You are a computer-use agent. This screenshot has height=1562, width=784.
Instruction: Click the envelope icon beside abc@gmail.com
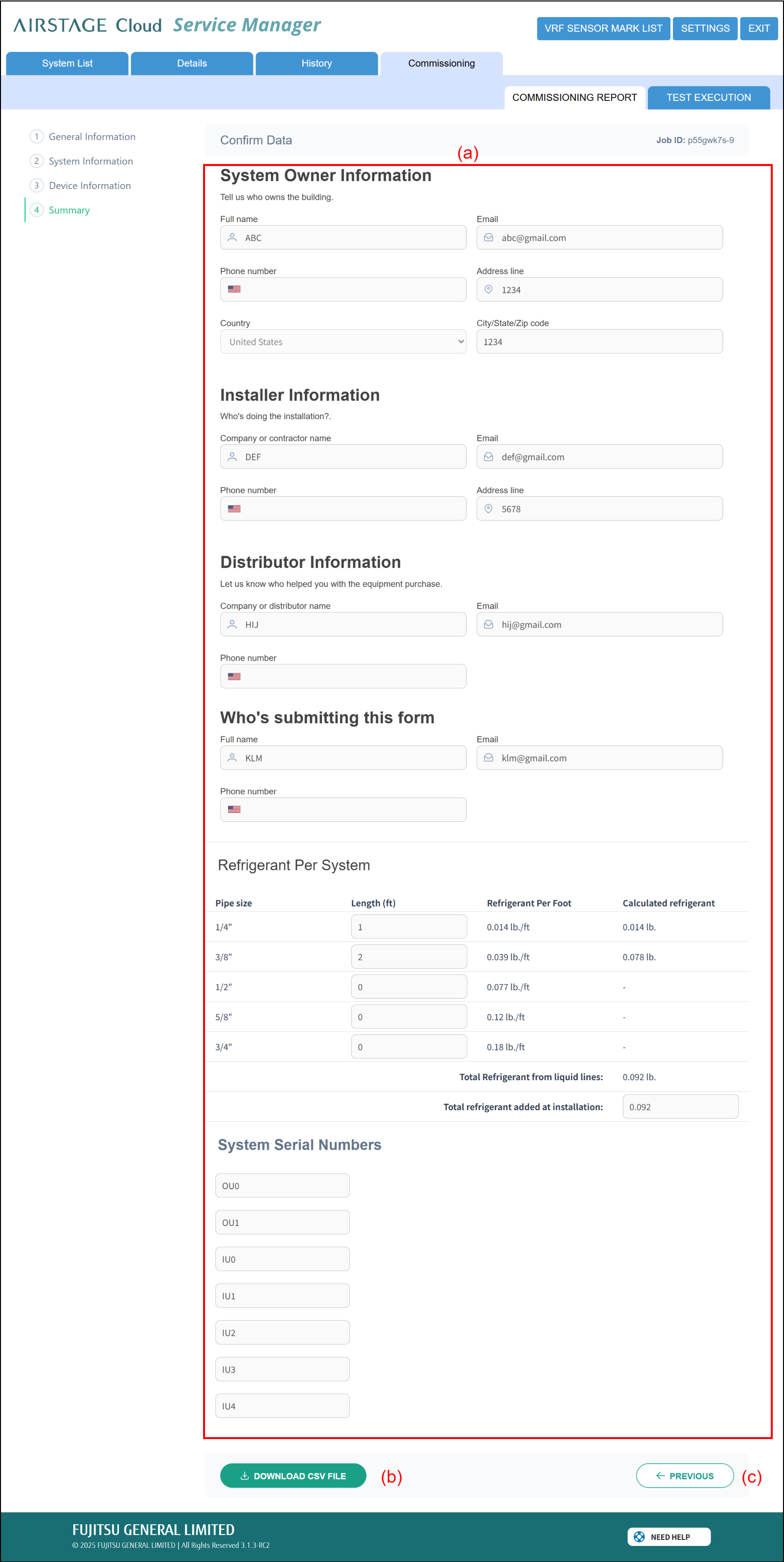click(488, 237)
